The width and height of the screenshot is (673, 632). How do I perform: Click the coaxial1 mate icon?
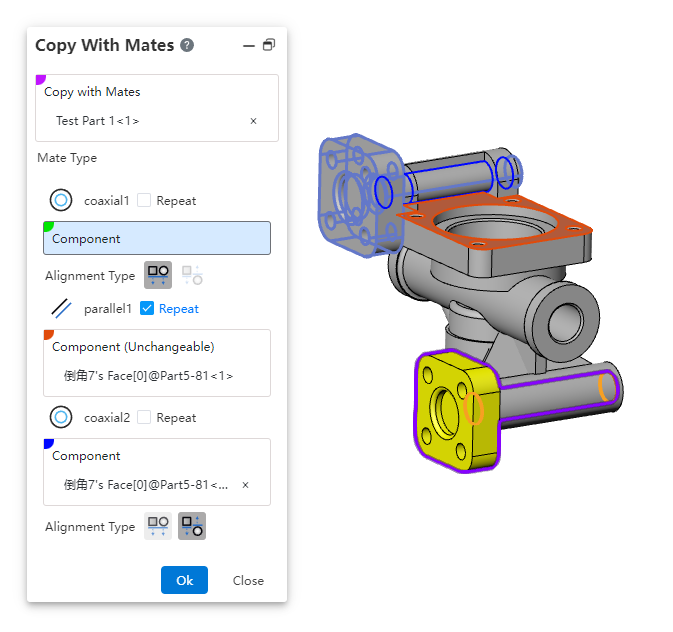[61, 200]
